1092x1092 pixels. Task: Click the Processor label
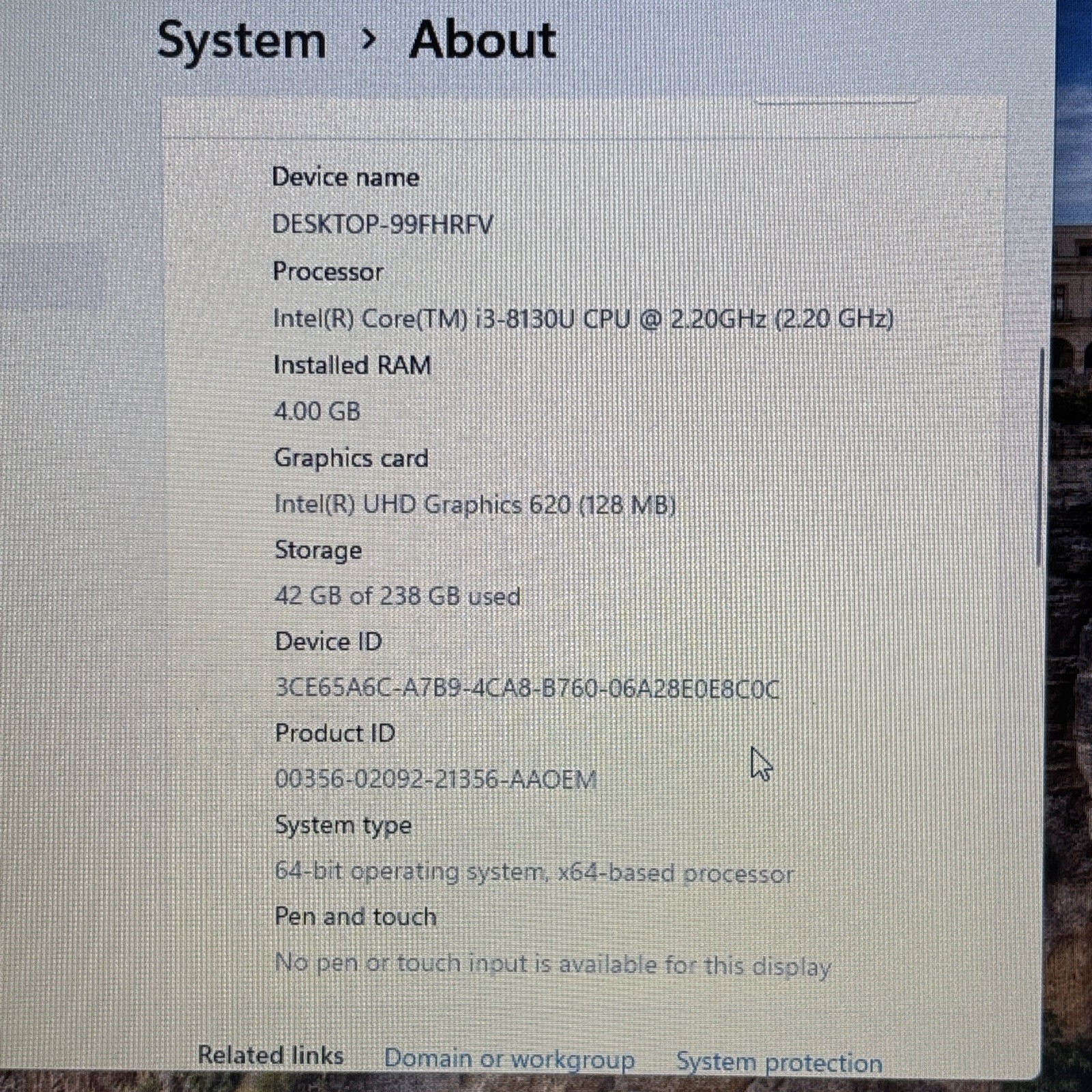coord(328,272)
